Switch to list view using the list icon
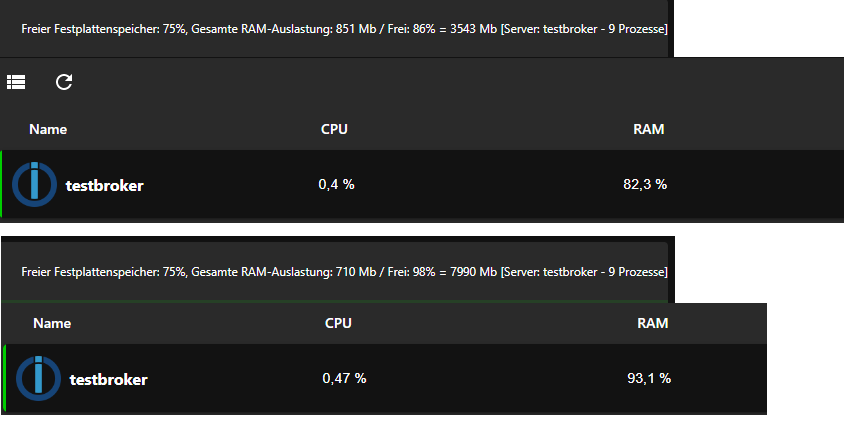Image resolution: width=846 pixels, height=423 pixels. coord(16,82)
